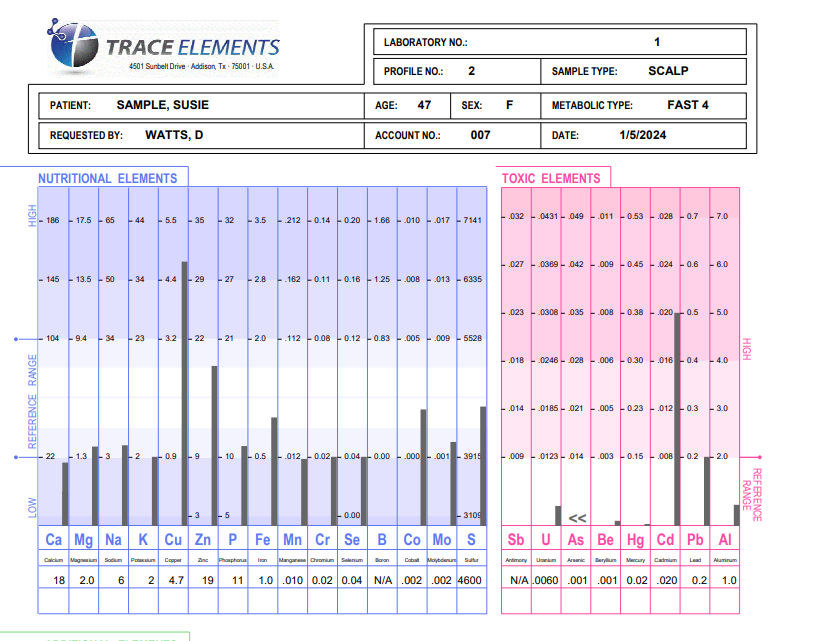813x641 pixels.
Task: Click the Zn zinc element symbol
Action: pyautogui.click(x=203, y=540)
